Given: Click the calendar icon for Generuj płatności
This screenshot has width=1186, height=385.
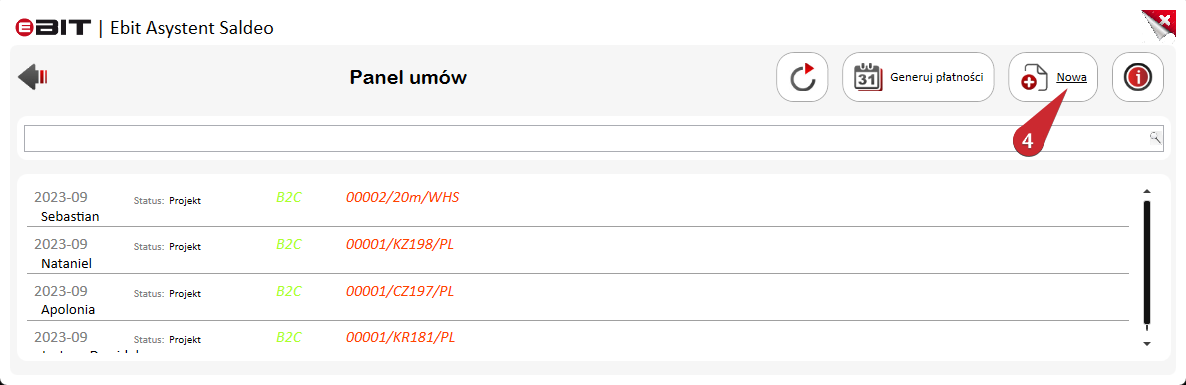Looking at the screenshot, I should coord(868,77).
